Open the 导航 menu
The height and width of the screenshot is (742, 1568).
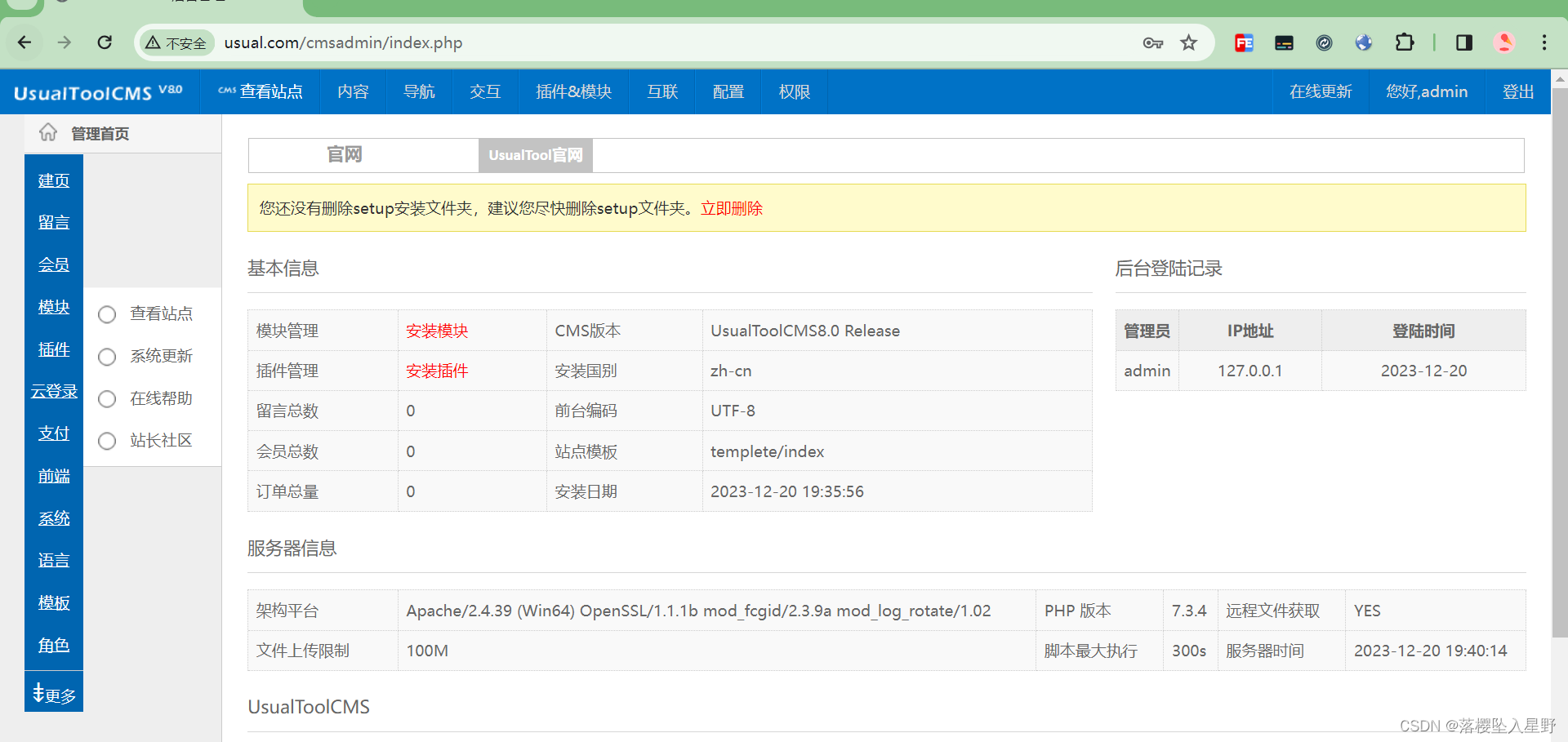coord(420,91)
